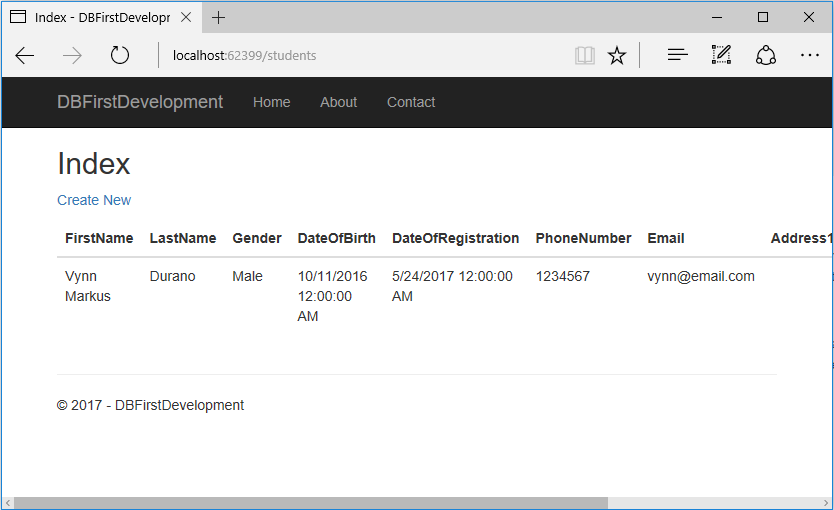Open the DBFirstDevelopment brand link

click(x=140, y=102)
